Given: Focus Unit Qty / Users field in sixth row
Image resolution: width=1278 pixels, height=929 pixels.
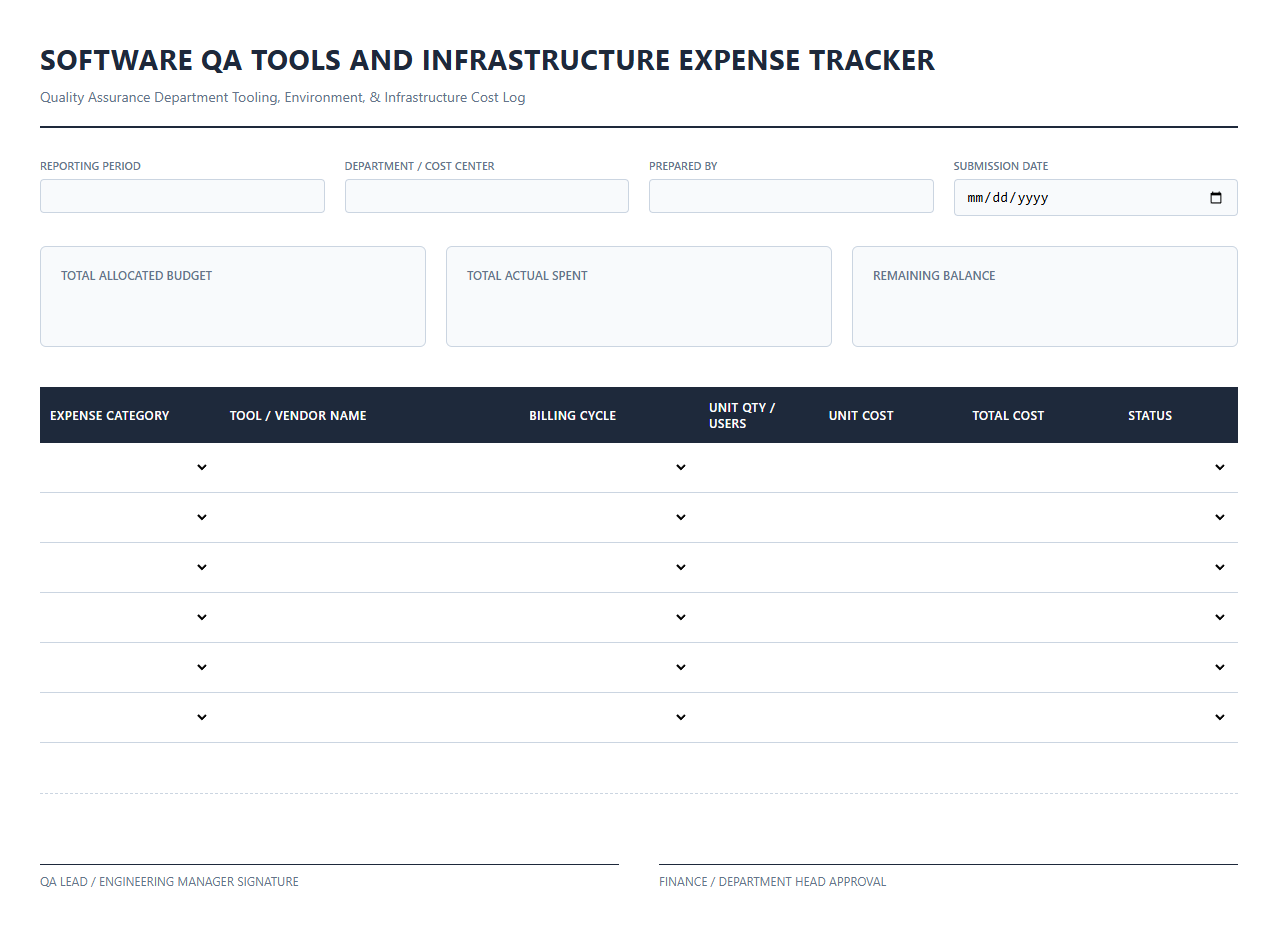Looking at the screenshot, I should pyautogui.click(x=759, y=717).
